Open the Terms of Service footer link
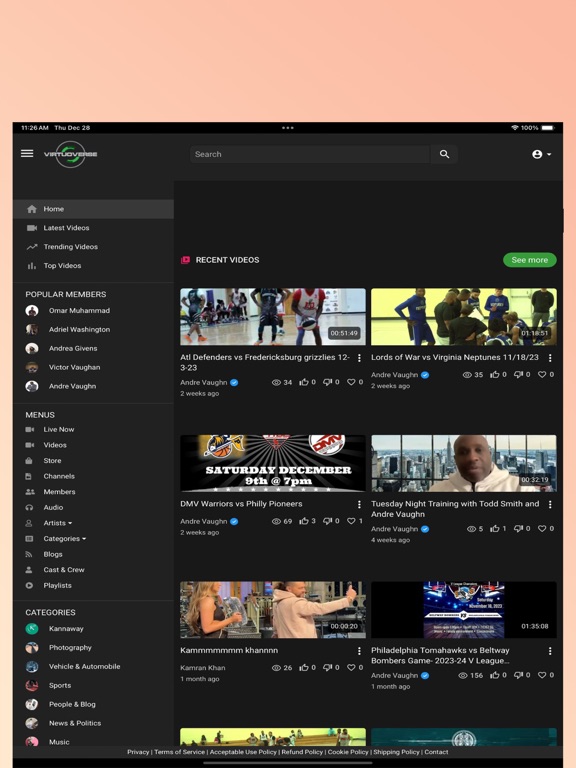This screenshot has height=768, width=576. (x=180, y=752)
